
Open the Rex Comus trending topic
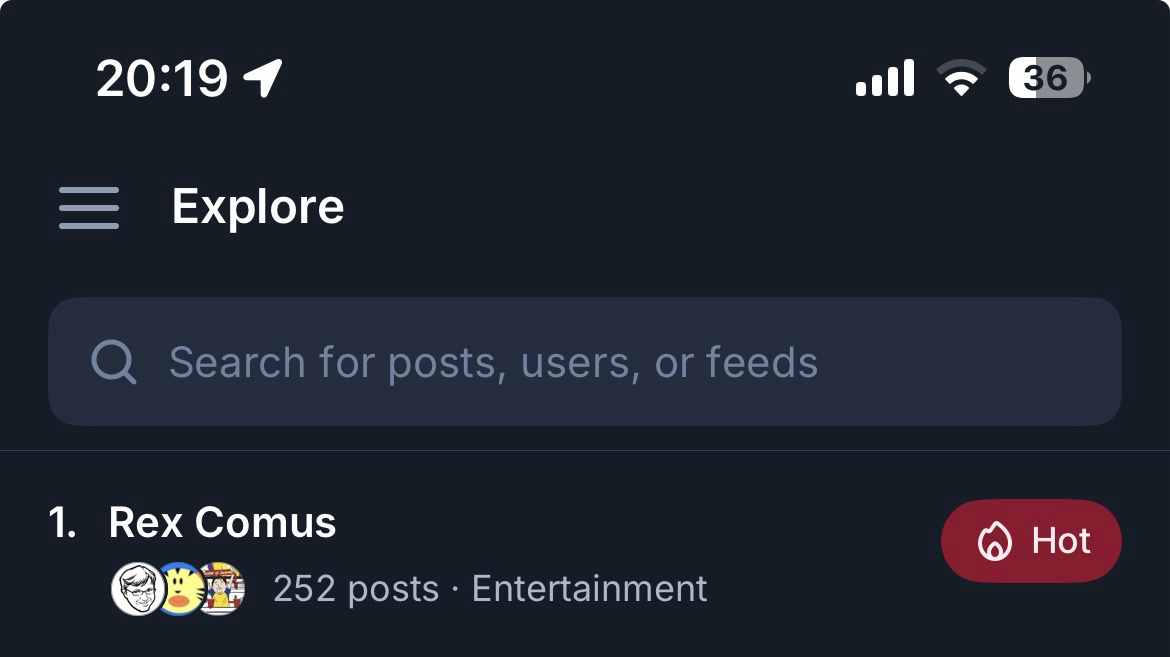pos(222,522)
